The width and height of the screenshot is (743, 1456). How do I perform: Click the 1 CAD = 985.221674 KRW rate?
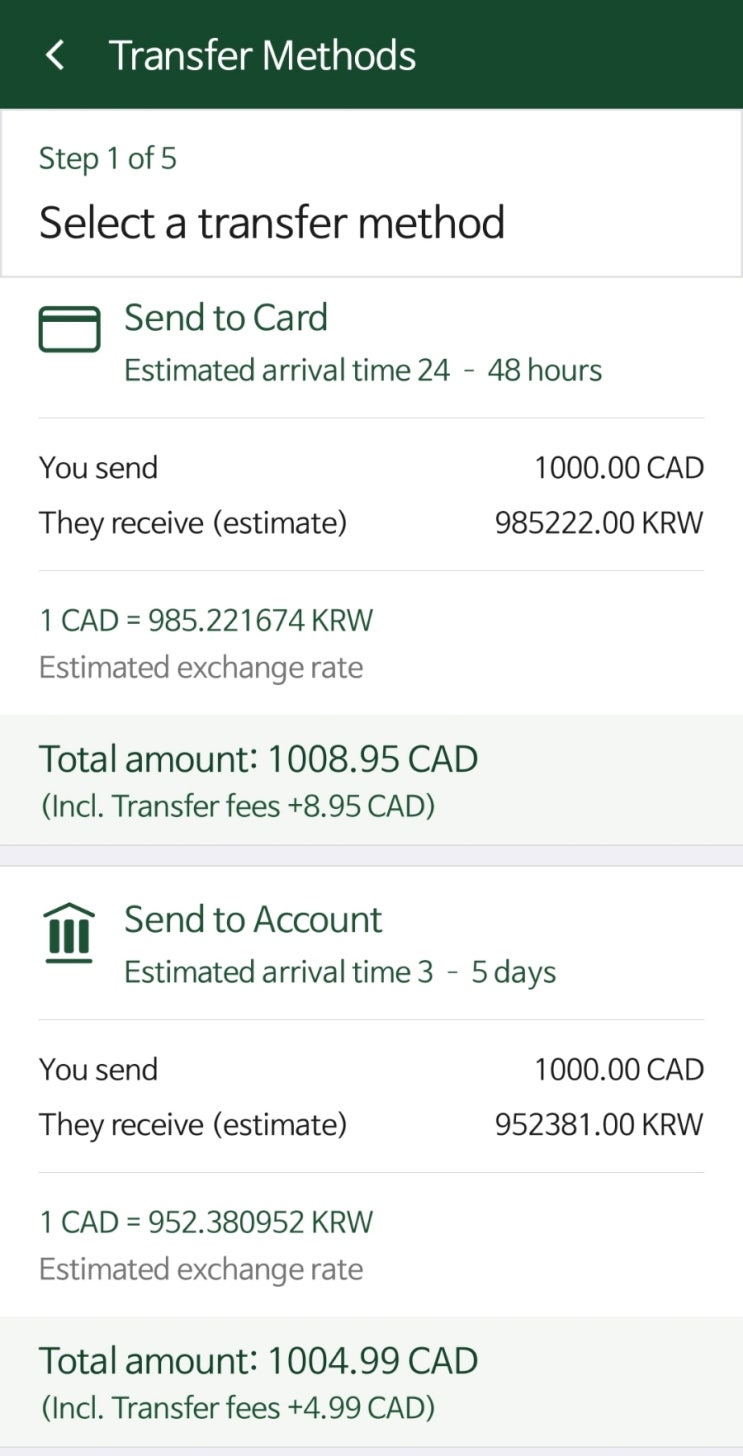point(206,620)
